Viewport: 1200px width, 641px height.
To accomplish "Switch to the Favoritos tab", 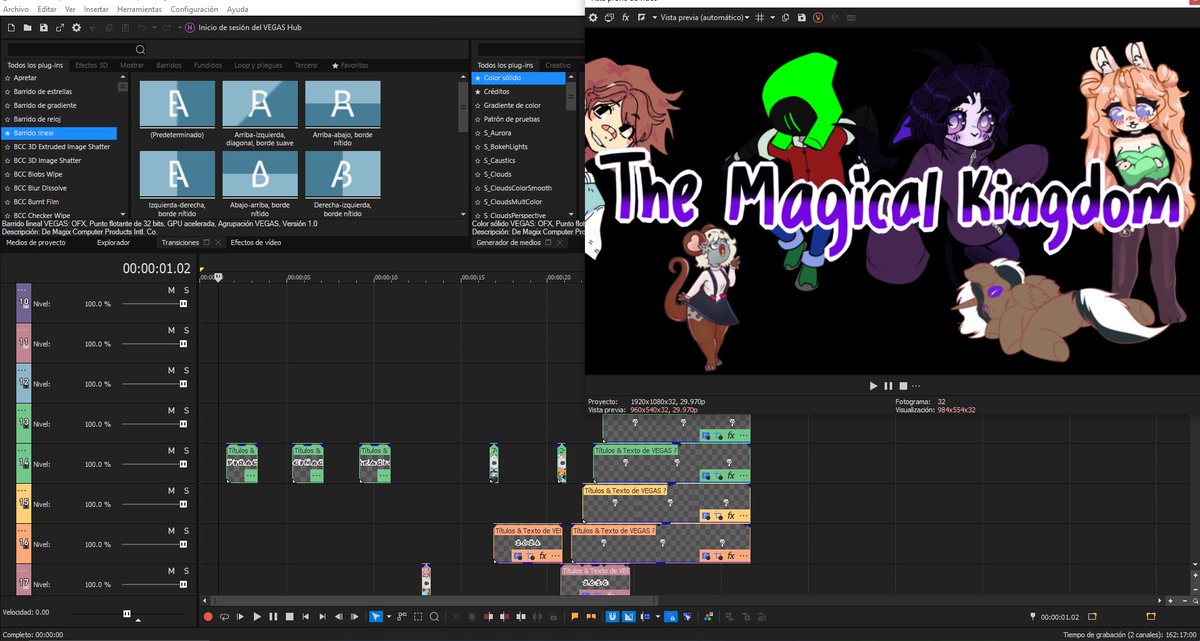I will coord(350,65).
